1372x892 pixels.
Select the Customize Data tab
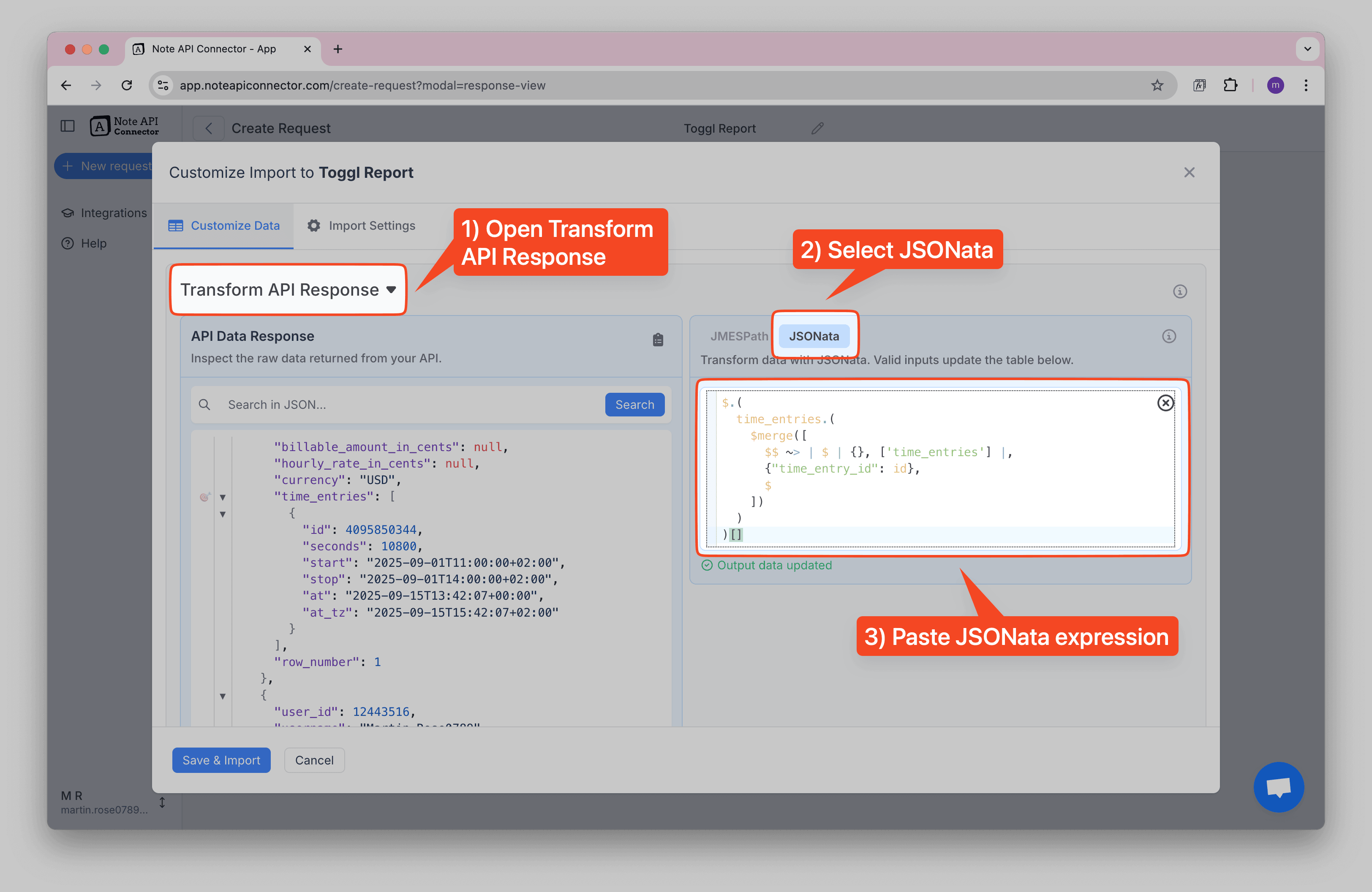pyautogui.click(x=224, y=226)
